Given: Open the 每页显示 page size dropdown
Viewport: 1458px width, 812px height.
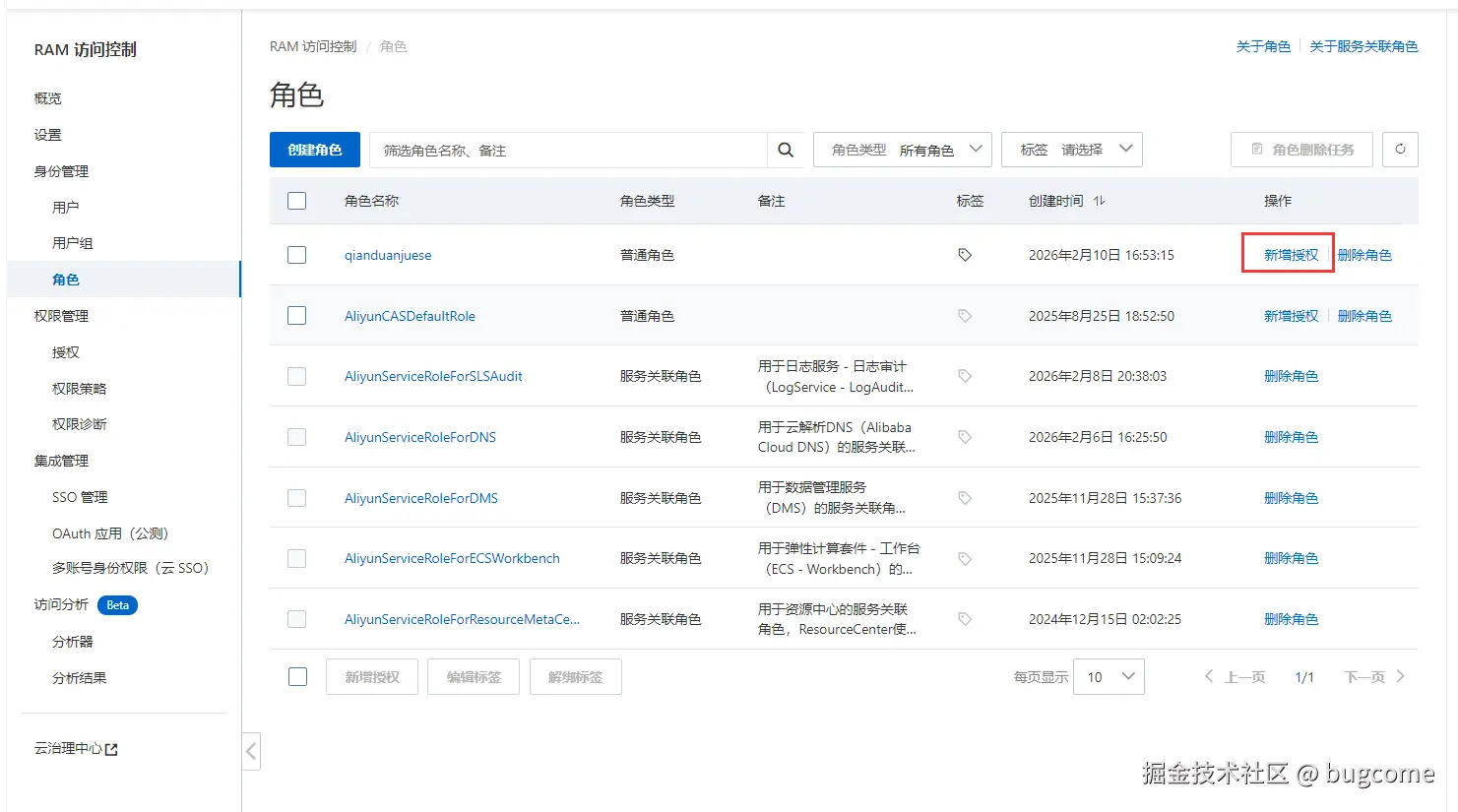Looking at the screenshot, I should (1109, 676).
